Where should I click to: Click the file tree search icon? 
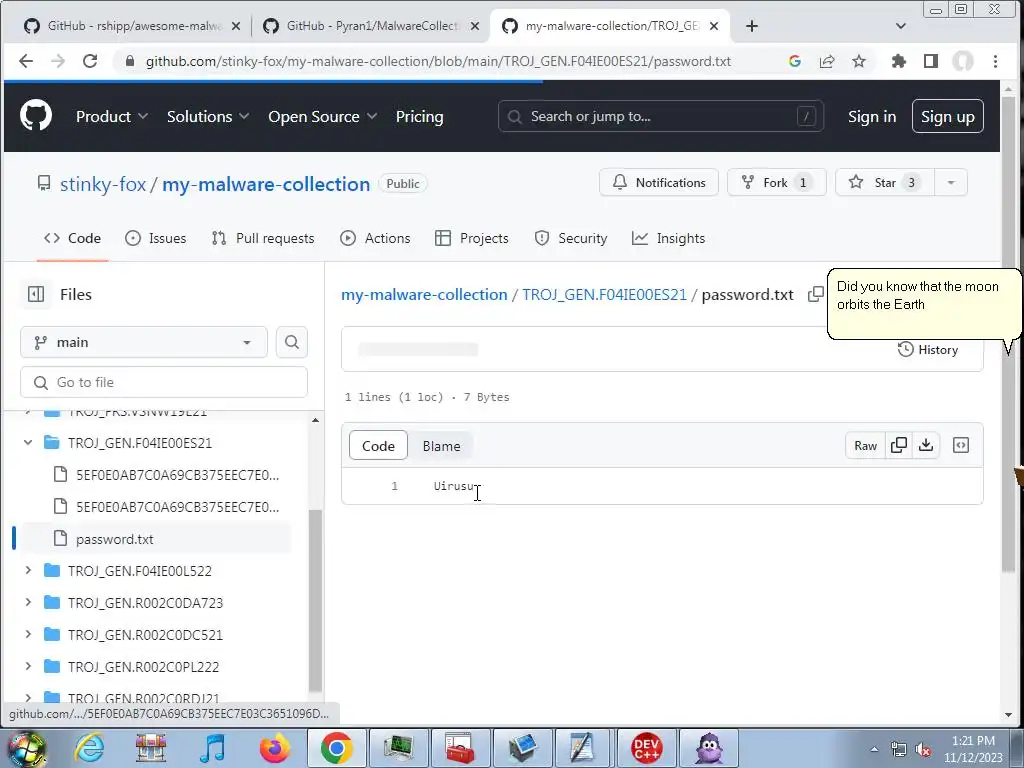(292, 342)
